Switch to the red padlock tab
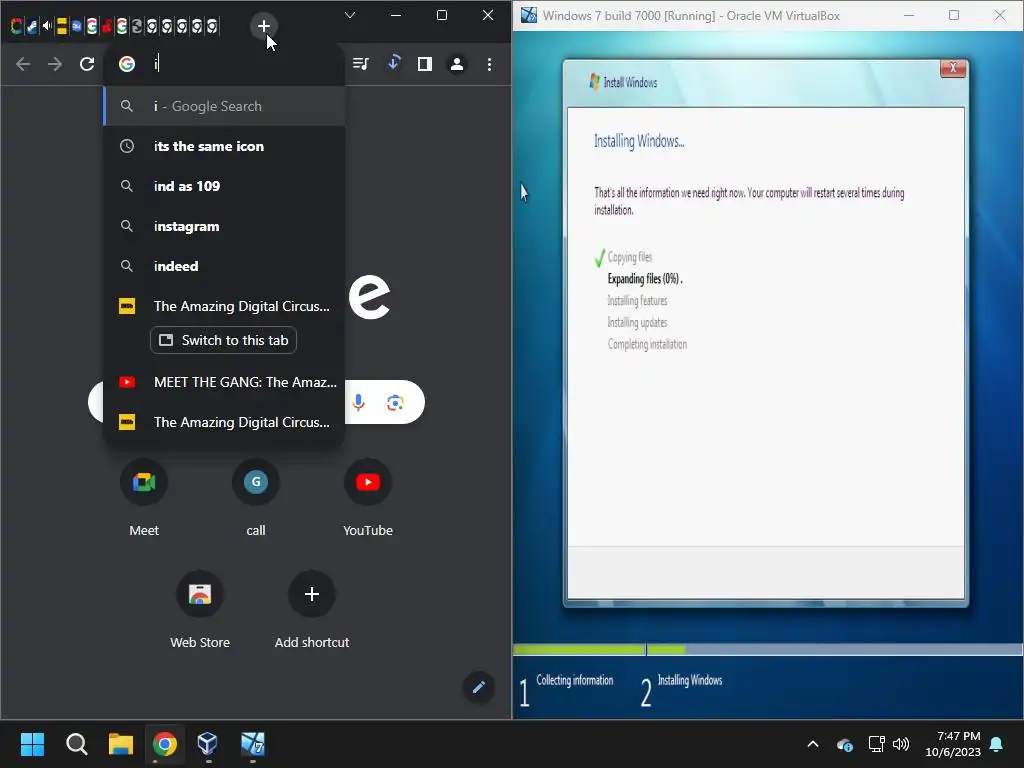 coord(106,26)
